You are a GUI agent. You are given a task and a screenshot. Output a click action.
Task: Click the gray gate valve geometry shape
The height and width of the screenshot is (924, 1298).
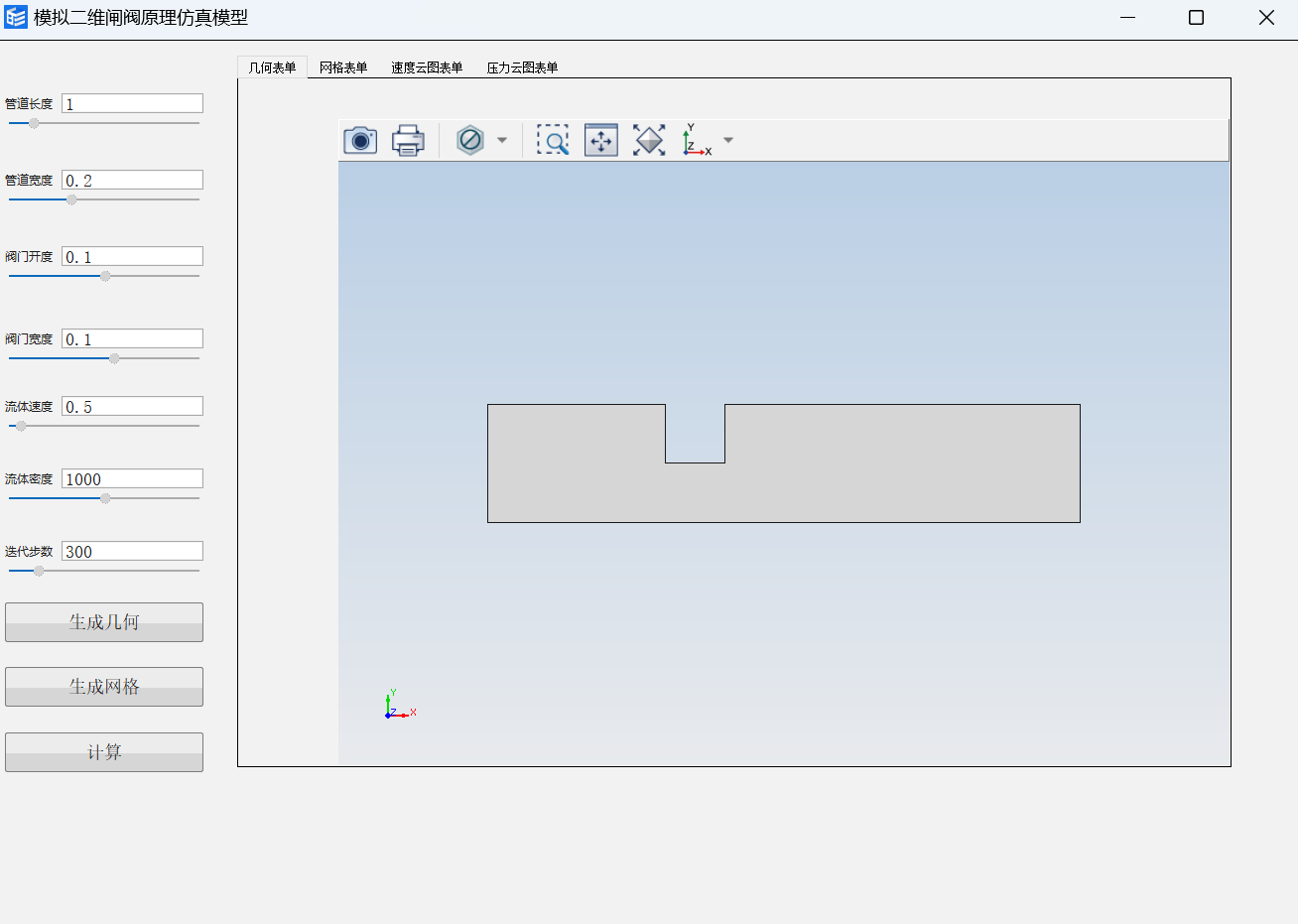tap(784, 492)
